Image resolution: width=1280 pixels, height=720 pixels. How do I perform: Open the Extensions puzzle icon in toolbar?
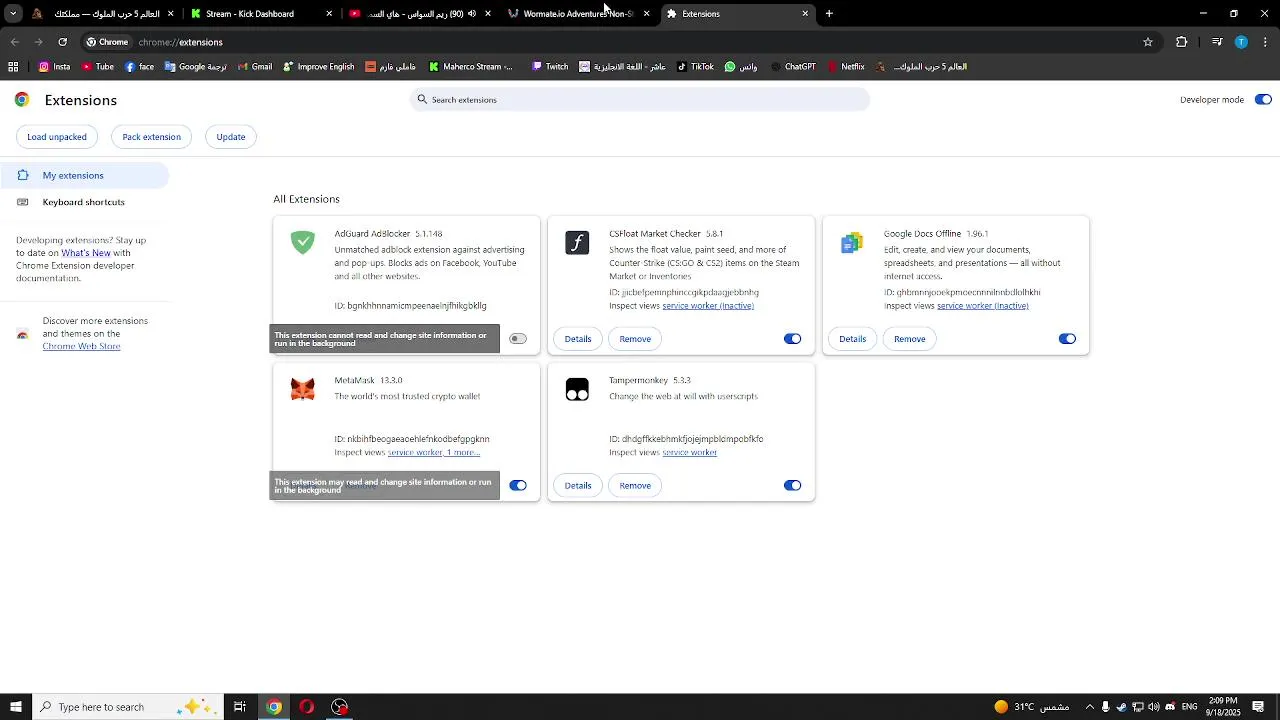point(1182,42)
